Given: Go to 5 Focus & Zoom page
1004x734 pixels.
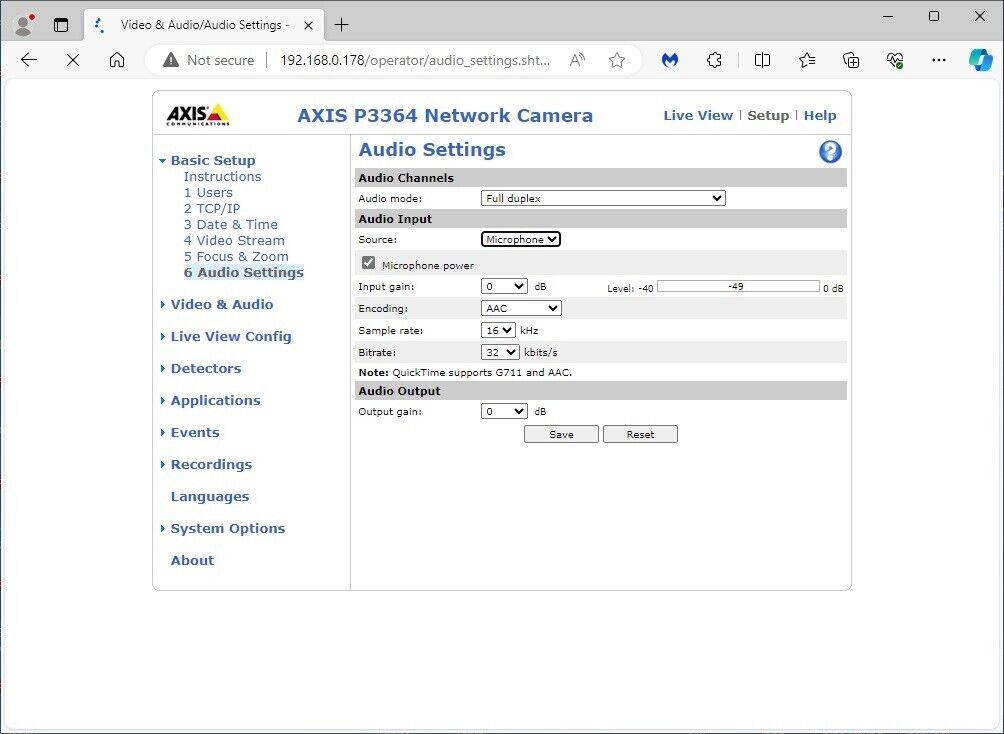Looking at the screenshot, I should pos(236,256).
